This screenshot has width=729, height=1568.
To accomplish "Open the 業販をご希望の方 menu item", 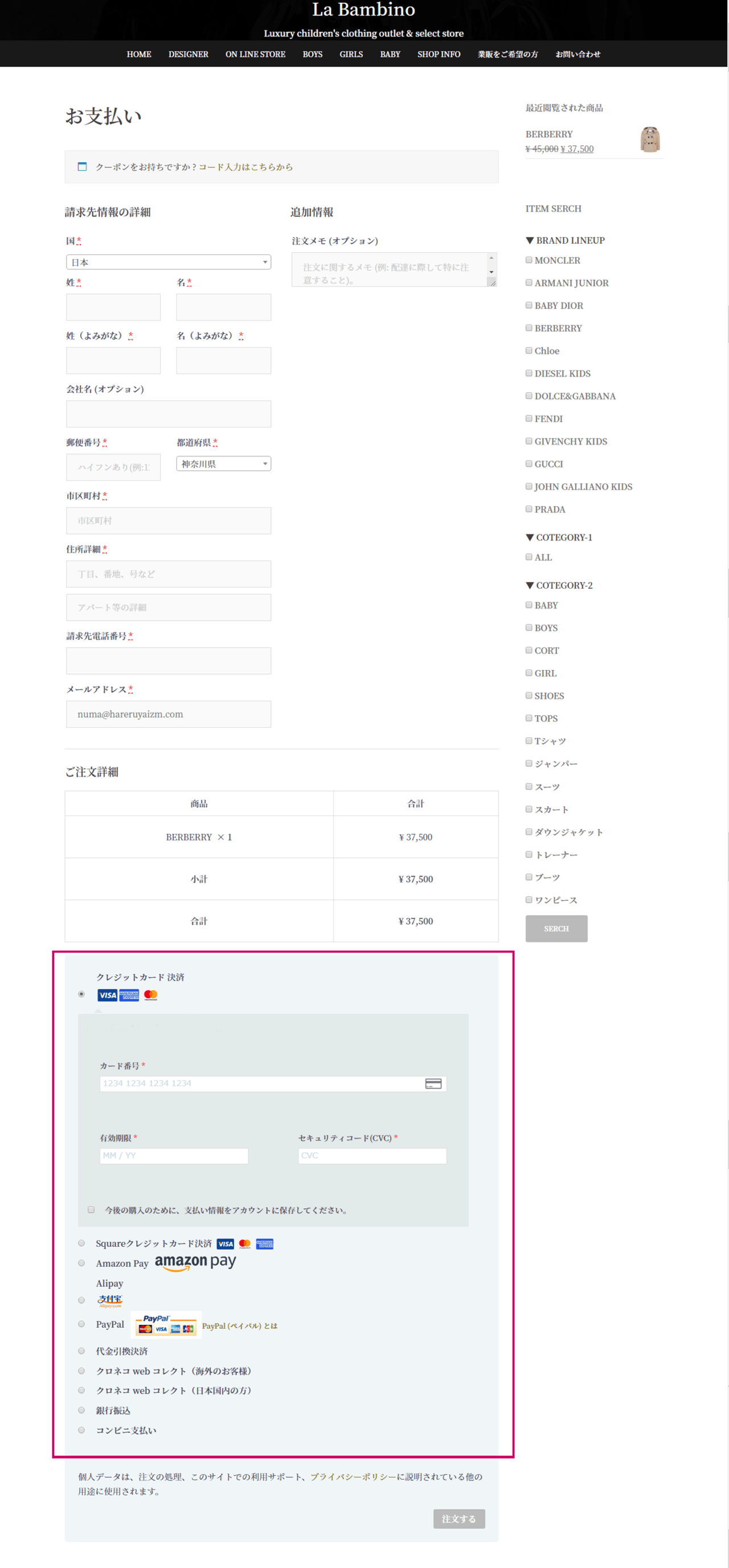I will point(507,54).
